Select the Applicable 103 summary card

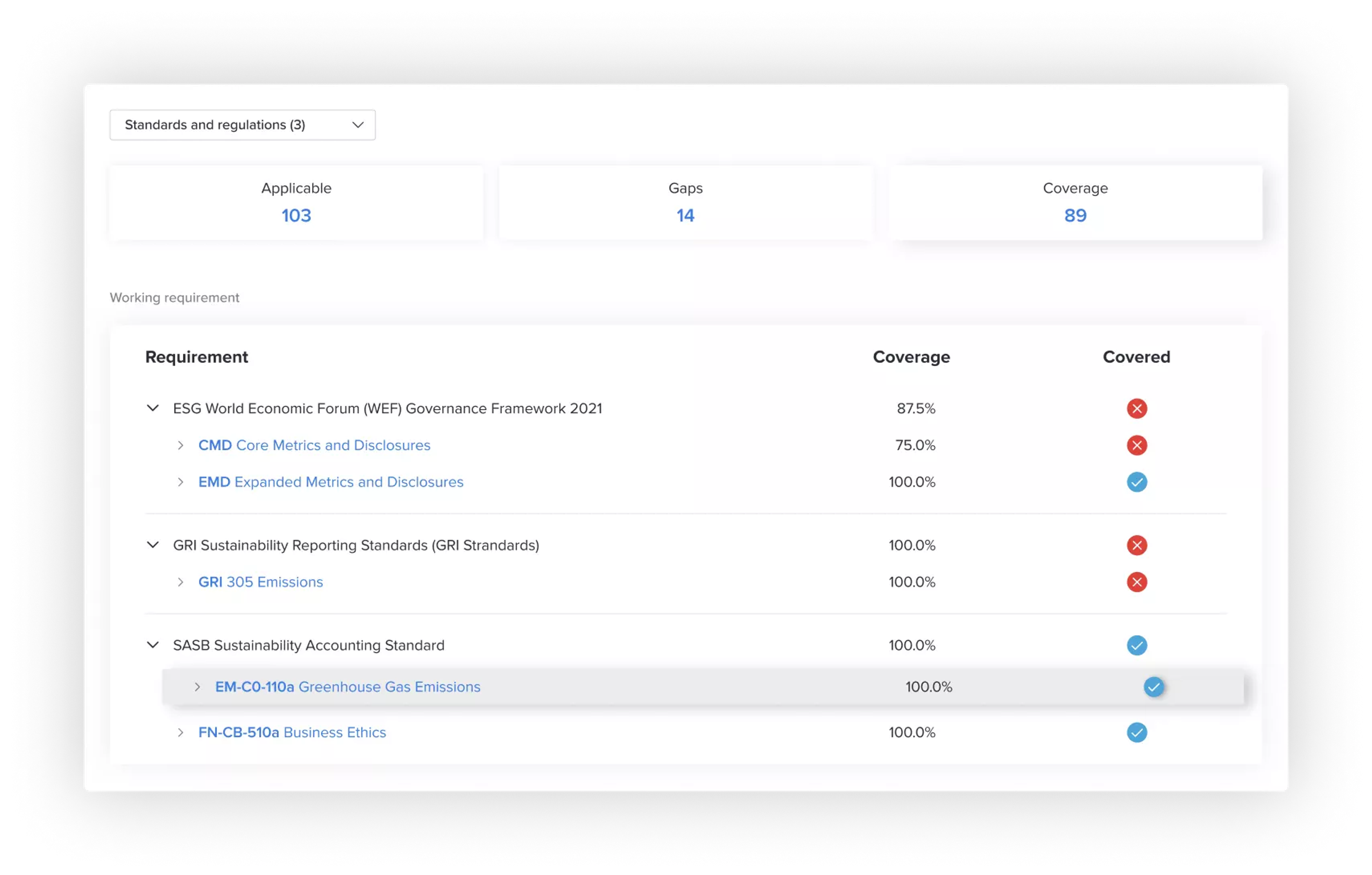[296, 203]
